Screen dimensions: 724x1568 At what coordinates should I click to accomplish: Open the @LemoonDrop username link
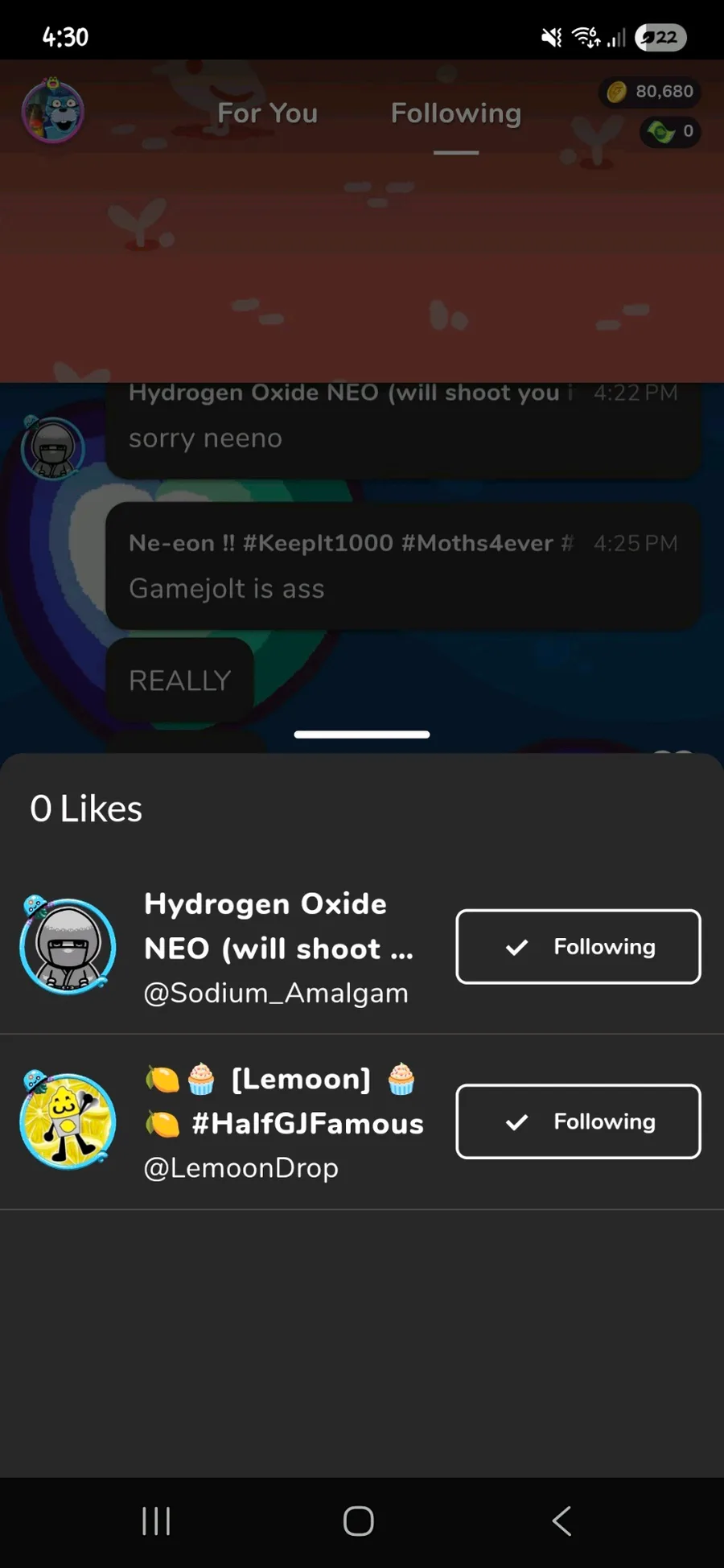click(x=241, y=1167)
